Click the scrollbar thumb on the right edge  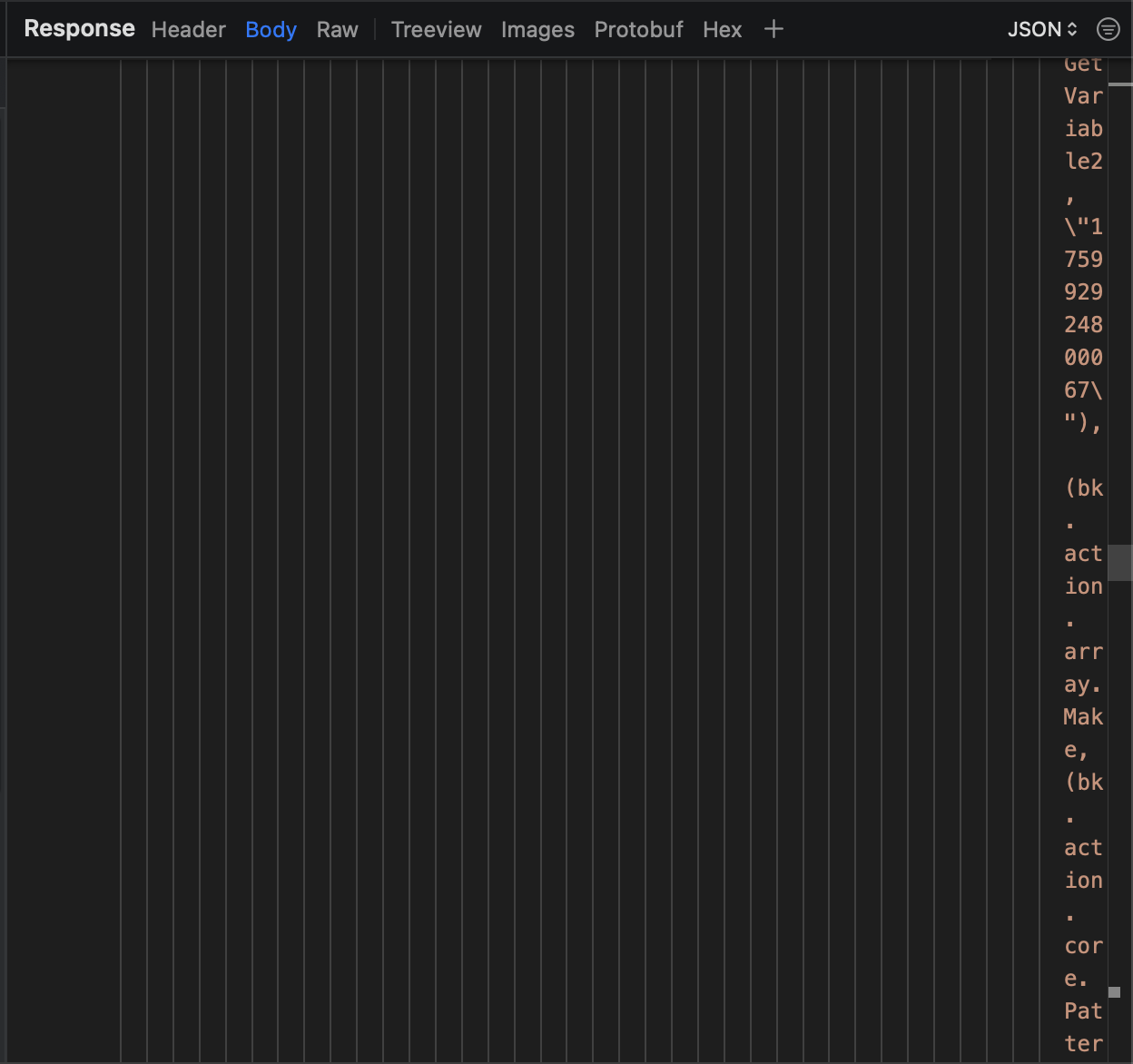pos(1120,561)
